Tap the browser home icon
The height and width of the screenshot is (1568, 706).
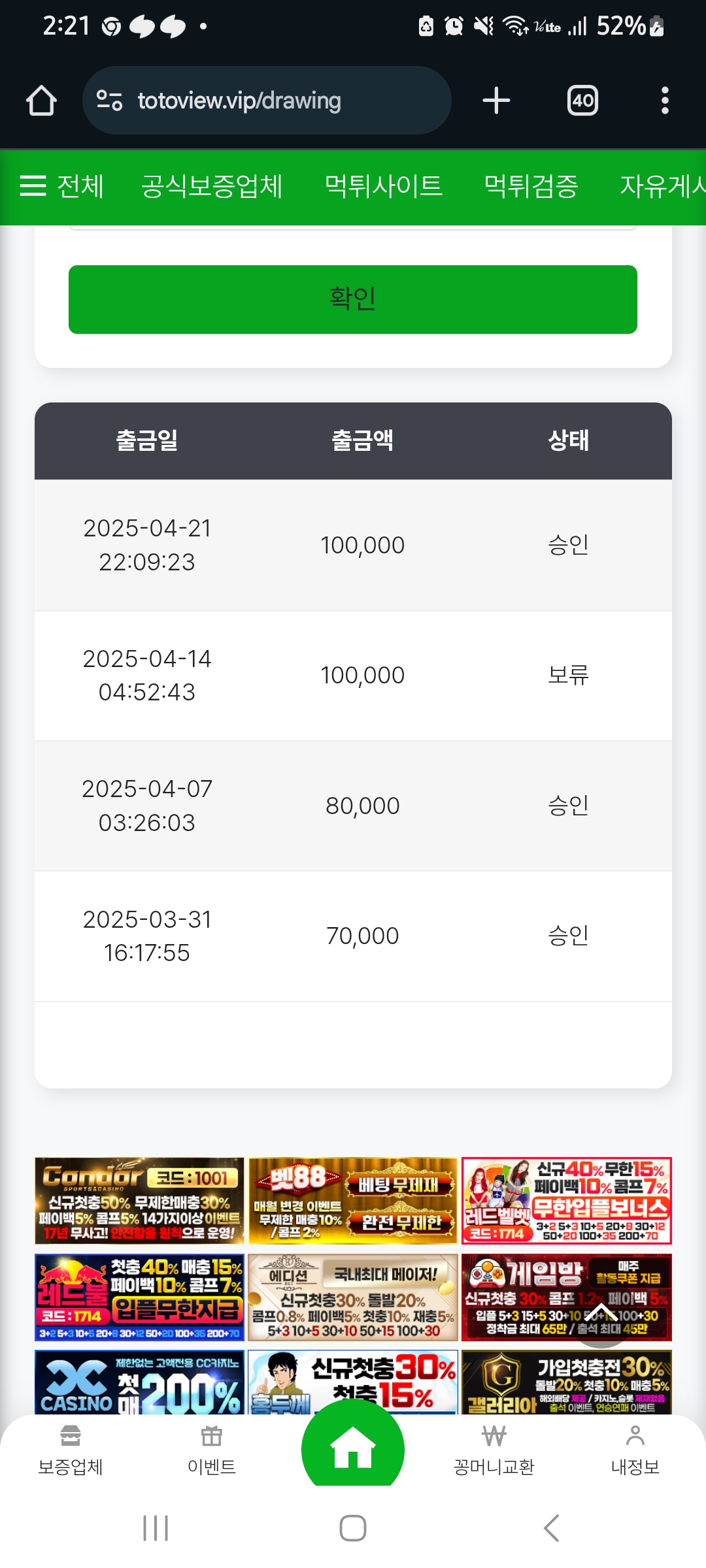41,101
